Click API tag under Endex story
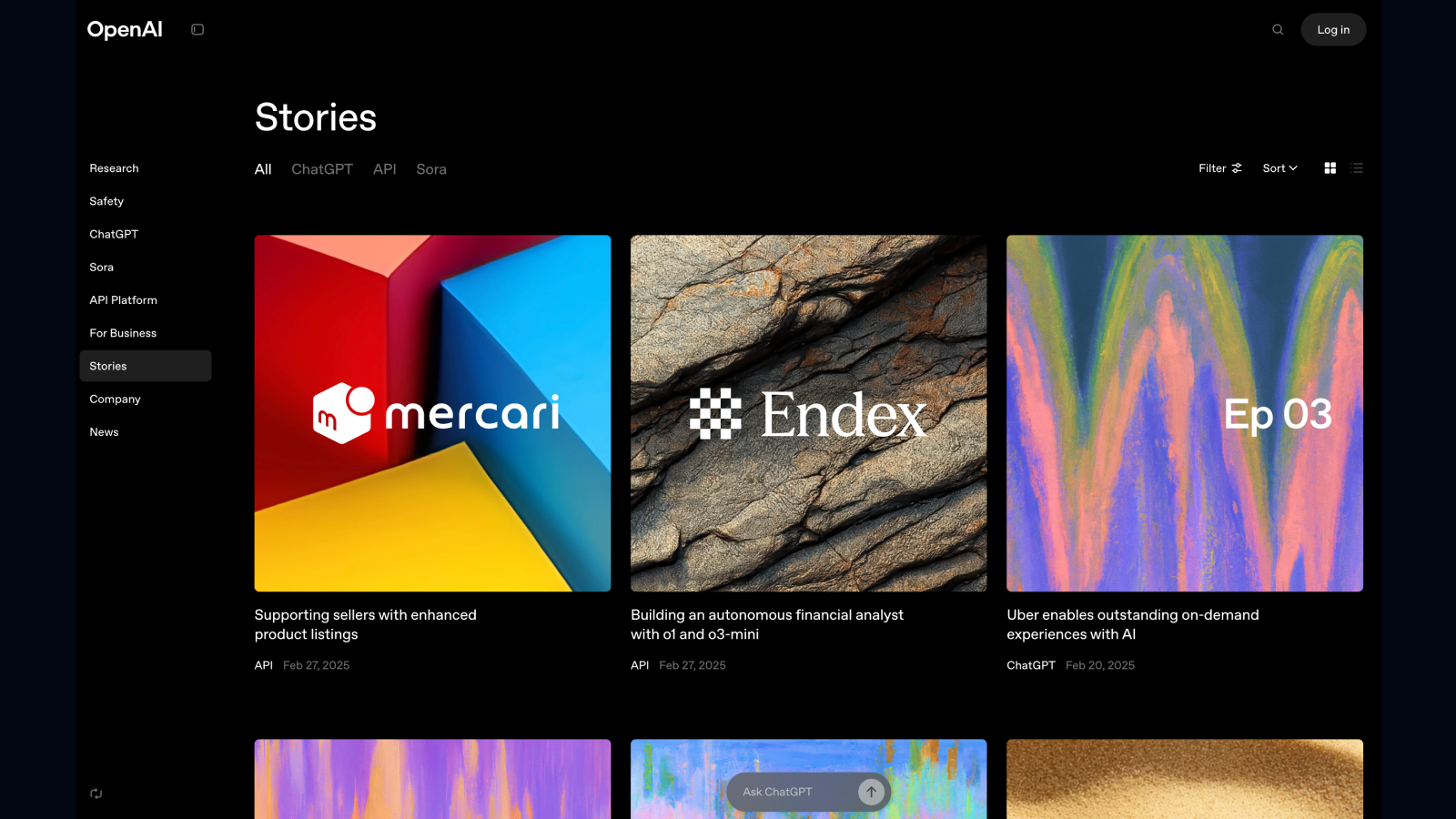The width and height of the screenshot is (1456, 819). coord(640,665)
